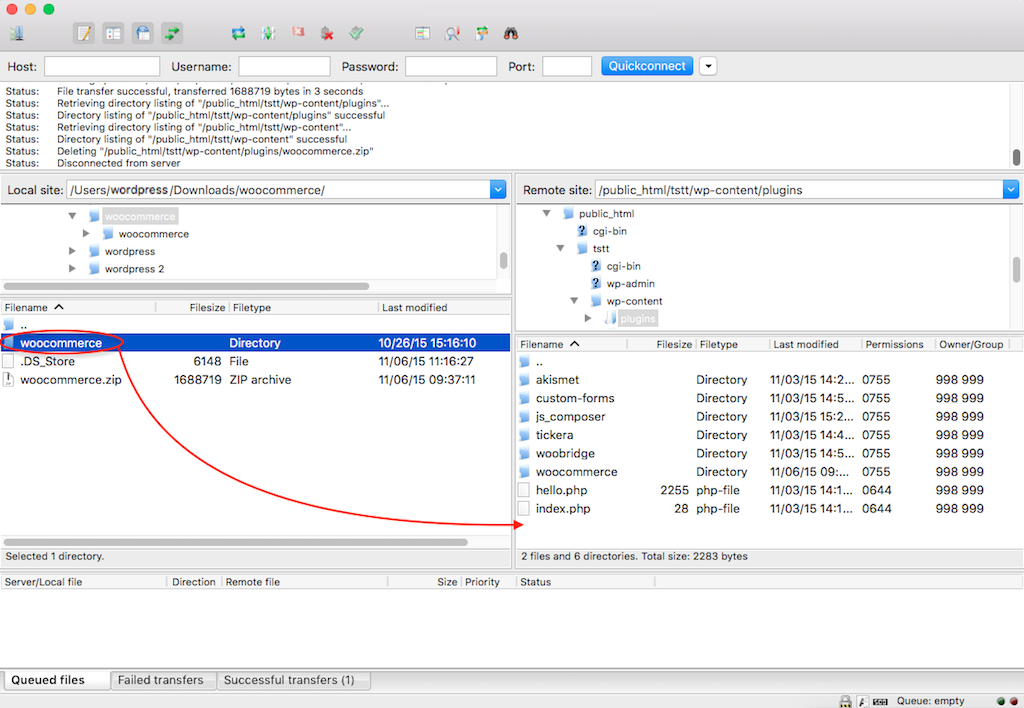Open the Successful transfers (1) tab
Screen dimensions: 1024x708
tap(294, 680)
